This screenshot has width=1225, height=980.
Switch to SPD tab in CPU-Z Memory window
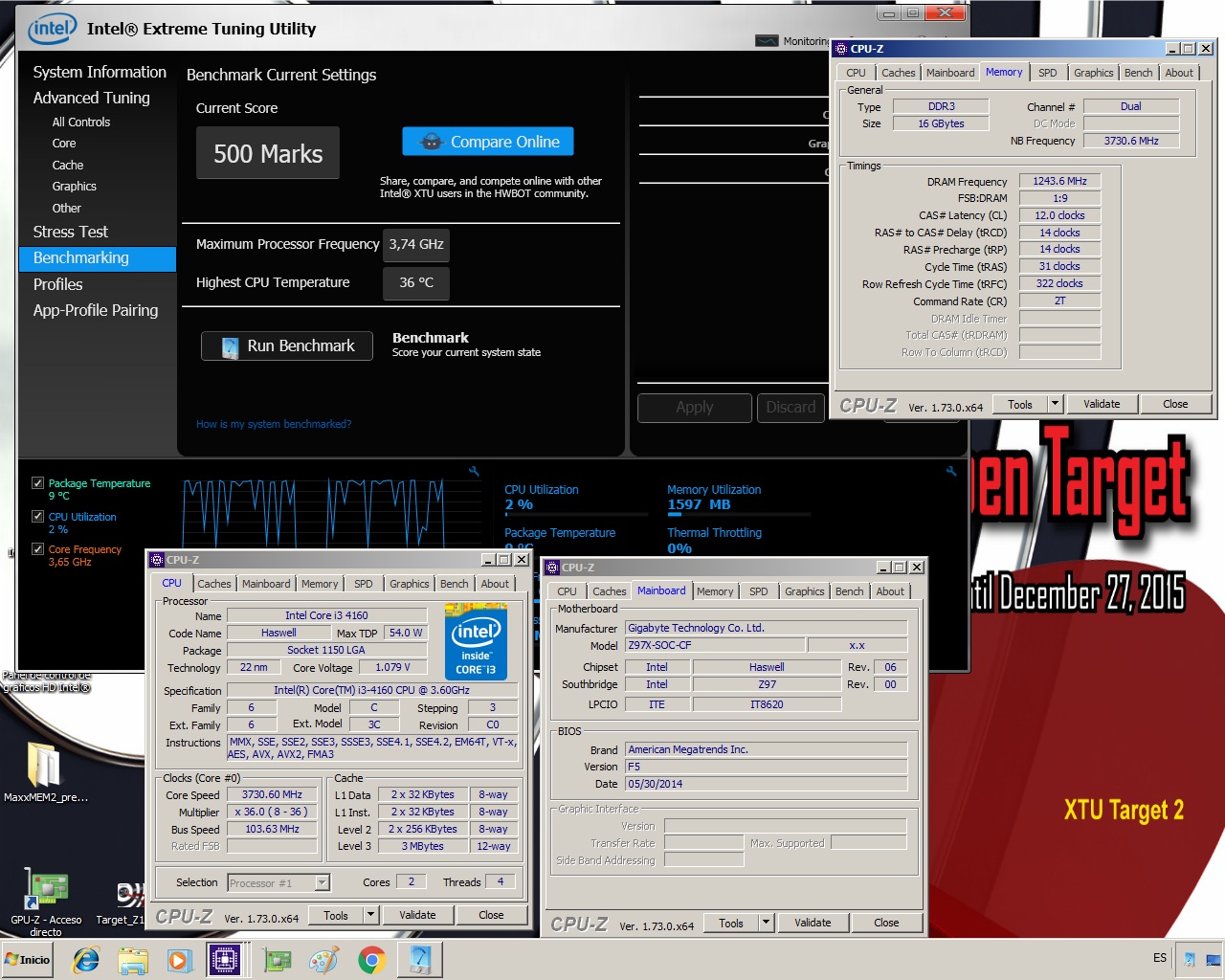click(1048, 73)
